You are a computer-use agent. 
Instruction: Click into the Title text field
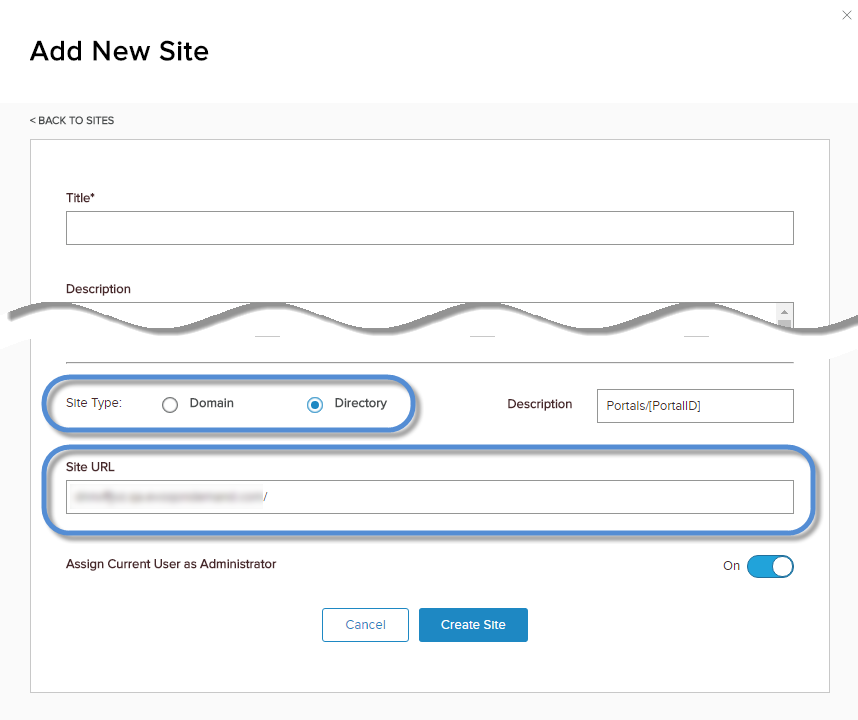tap(429, 228)
